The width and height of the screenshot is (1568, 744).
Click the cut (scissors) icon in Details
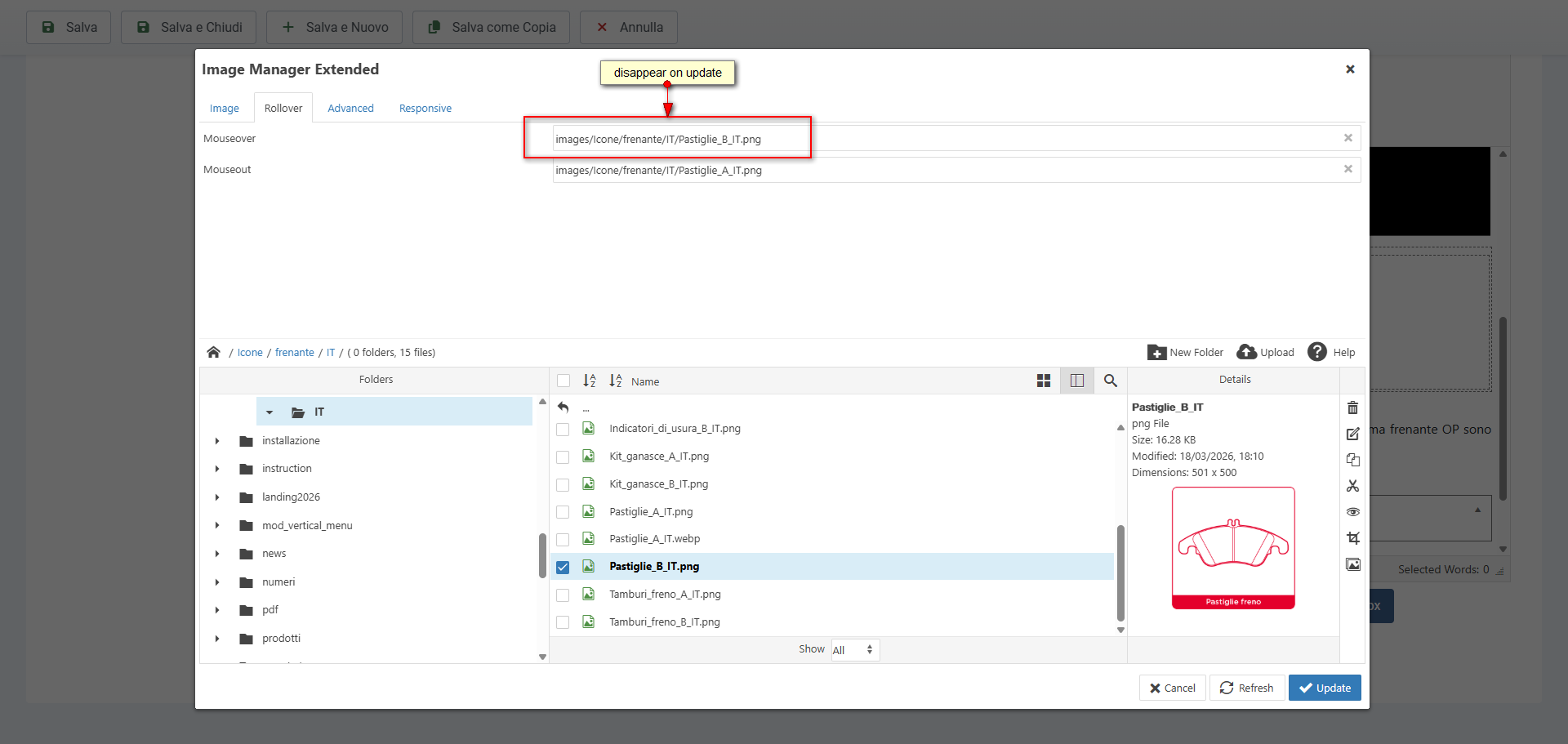(x=1352, y=486)
